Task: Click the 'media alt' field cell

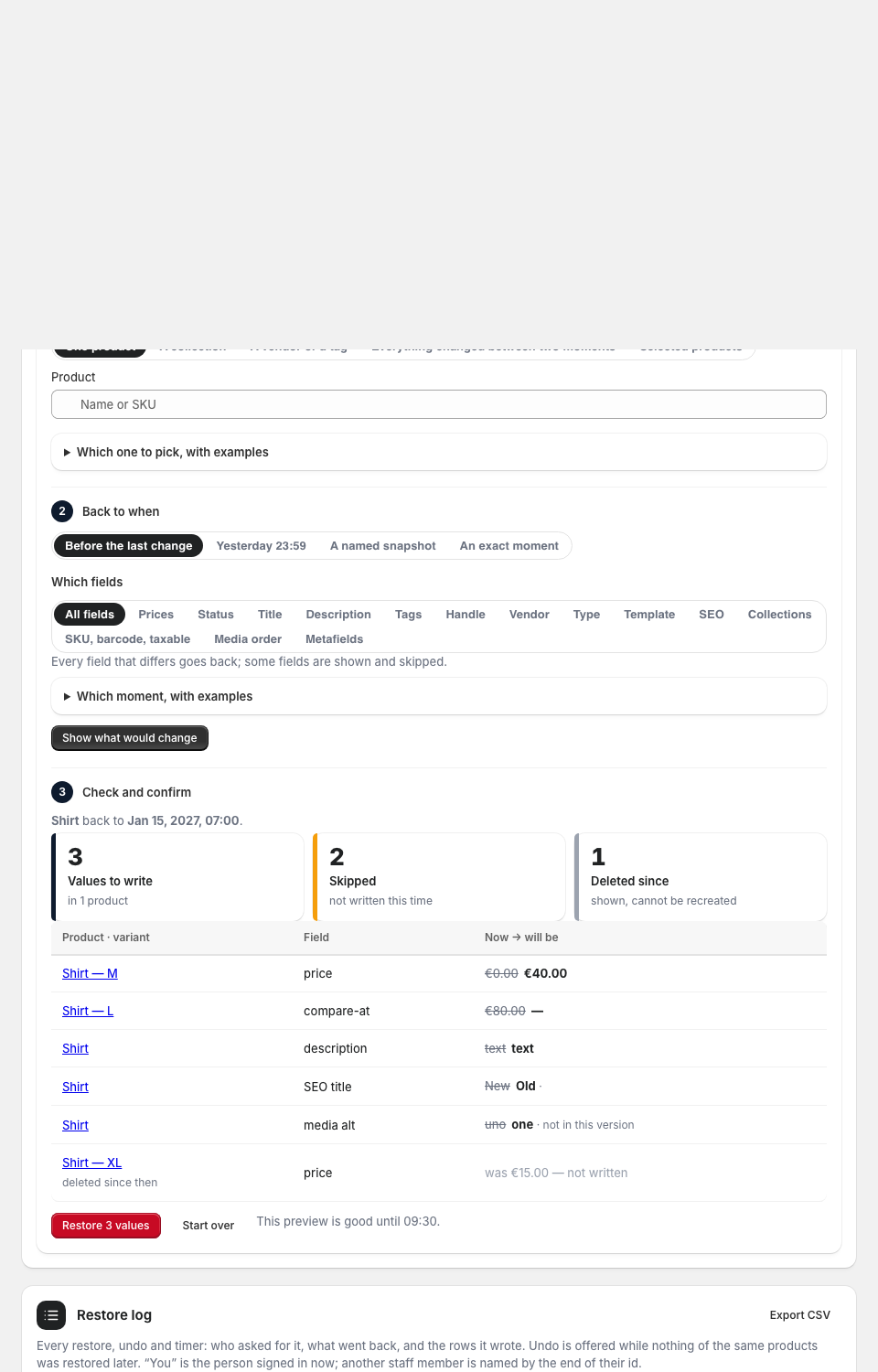Action: [329, 1125]
